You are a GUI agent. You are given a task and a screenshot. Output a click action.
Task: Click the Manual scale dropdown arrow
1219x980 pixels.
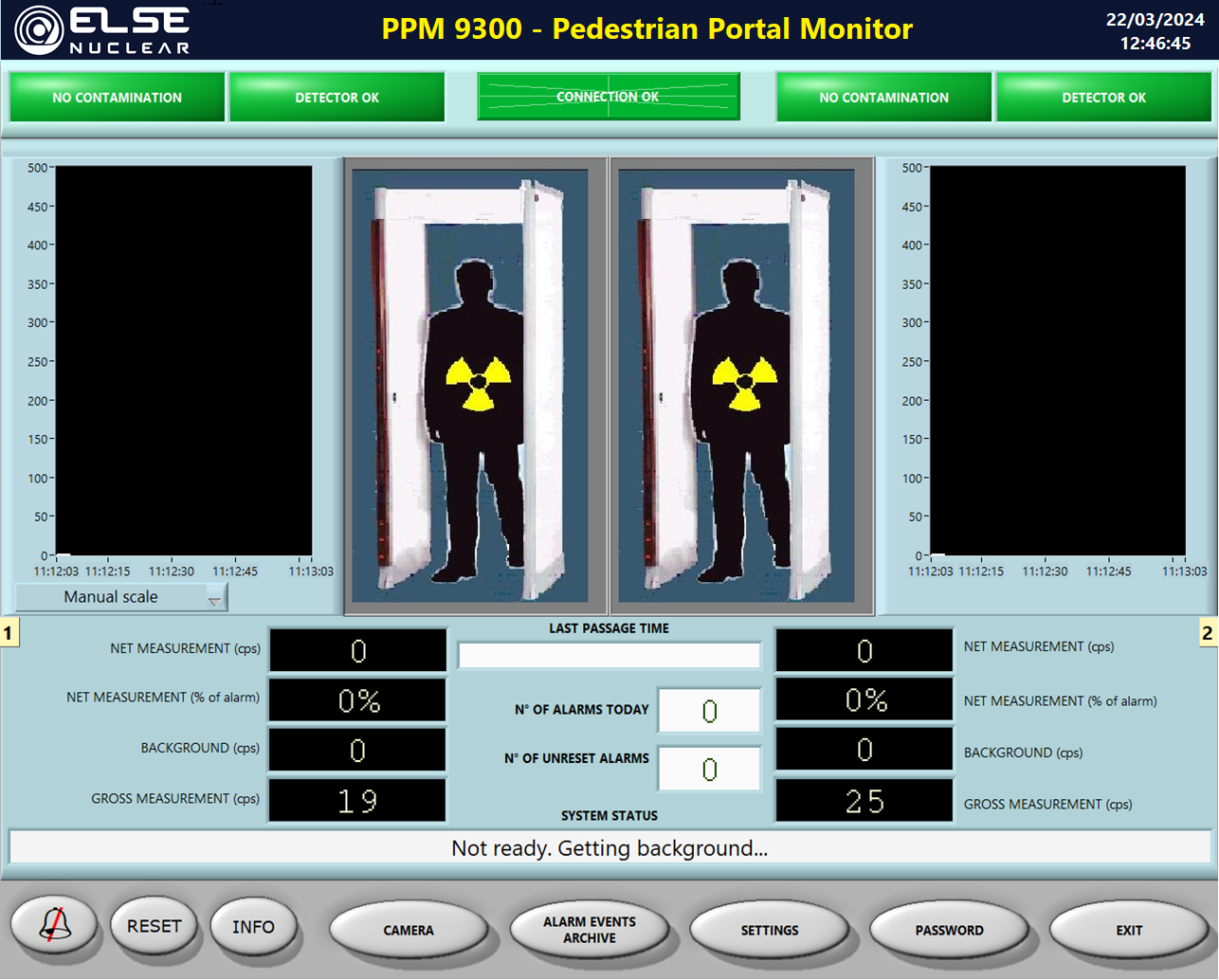point(215,600)
